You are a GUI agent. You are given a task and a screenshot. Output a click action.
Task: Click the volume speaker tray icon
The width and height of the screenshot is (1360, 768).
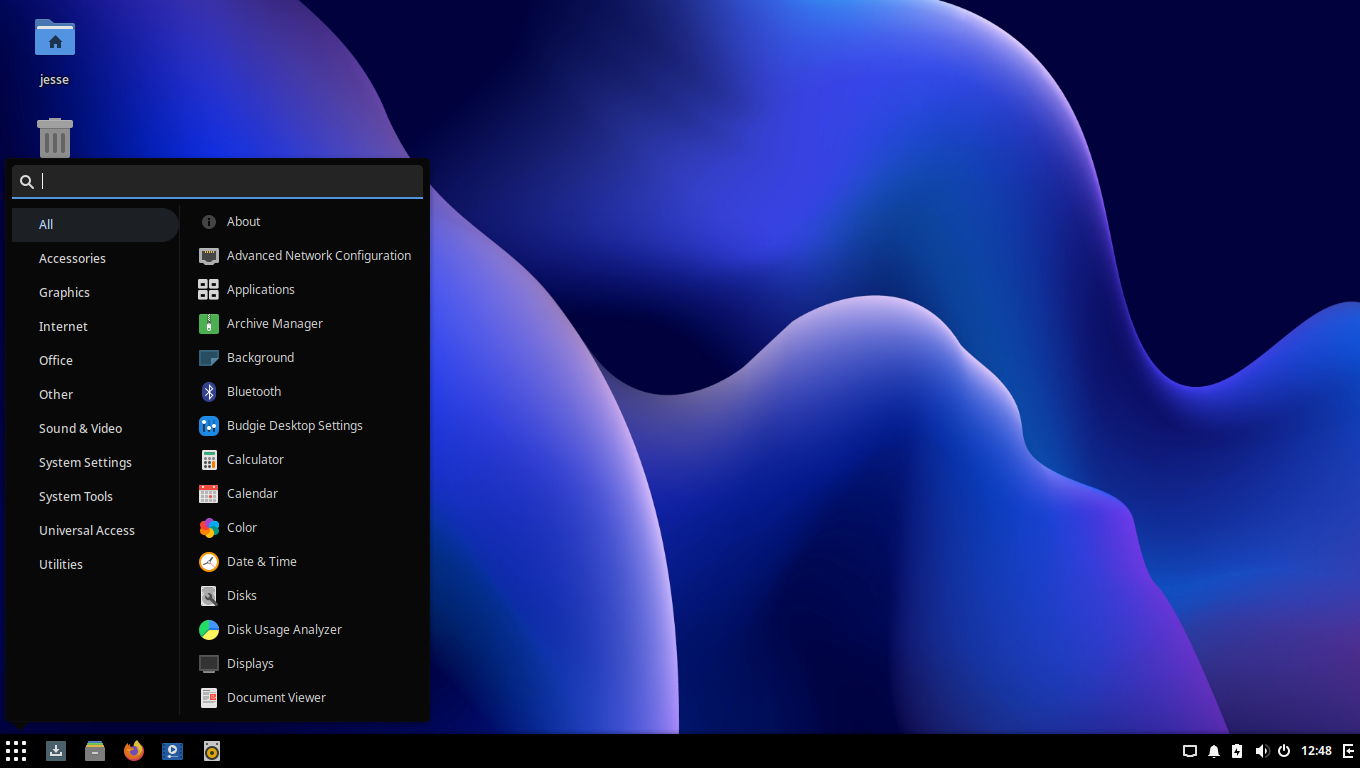click(1261, 751)
